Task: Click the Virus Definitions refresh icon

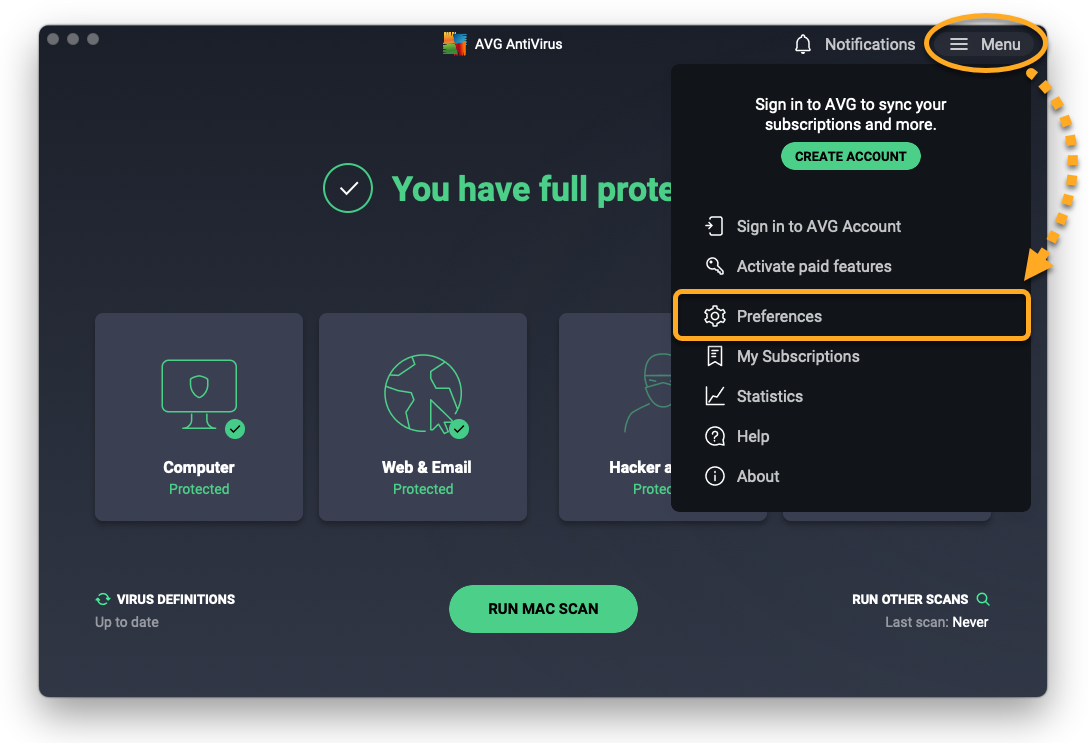Action: coord(102,599)
